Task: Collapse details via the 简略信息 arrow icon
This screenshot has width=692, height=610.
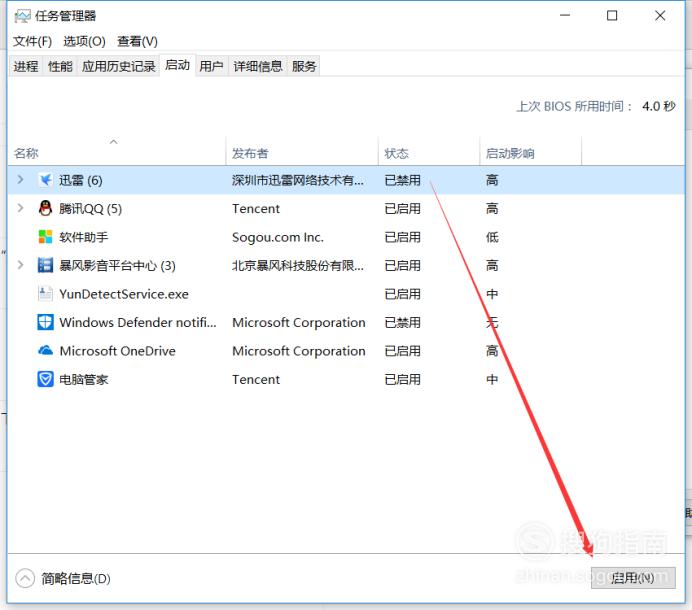Action: [25, 578]
